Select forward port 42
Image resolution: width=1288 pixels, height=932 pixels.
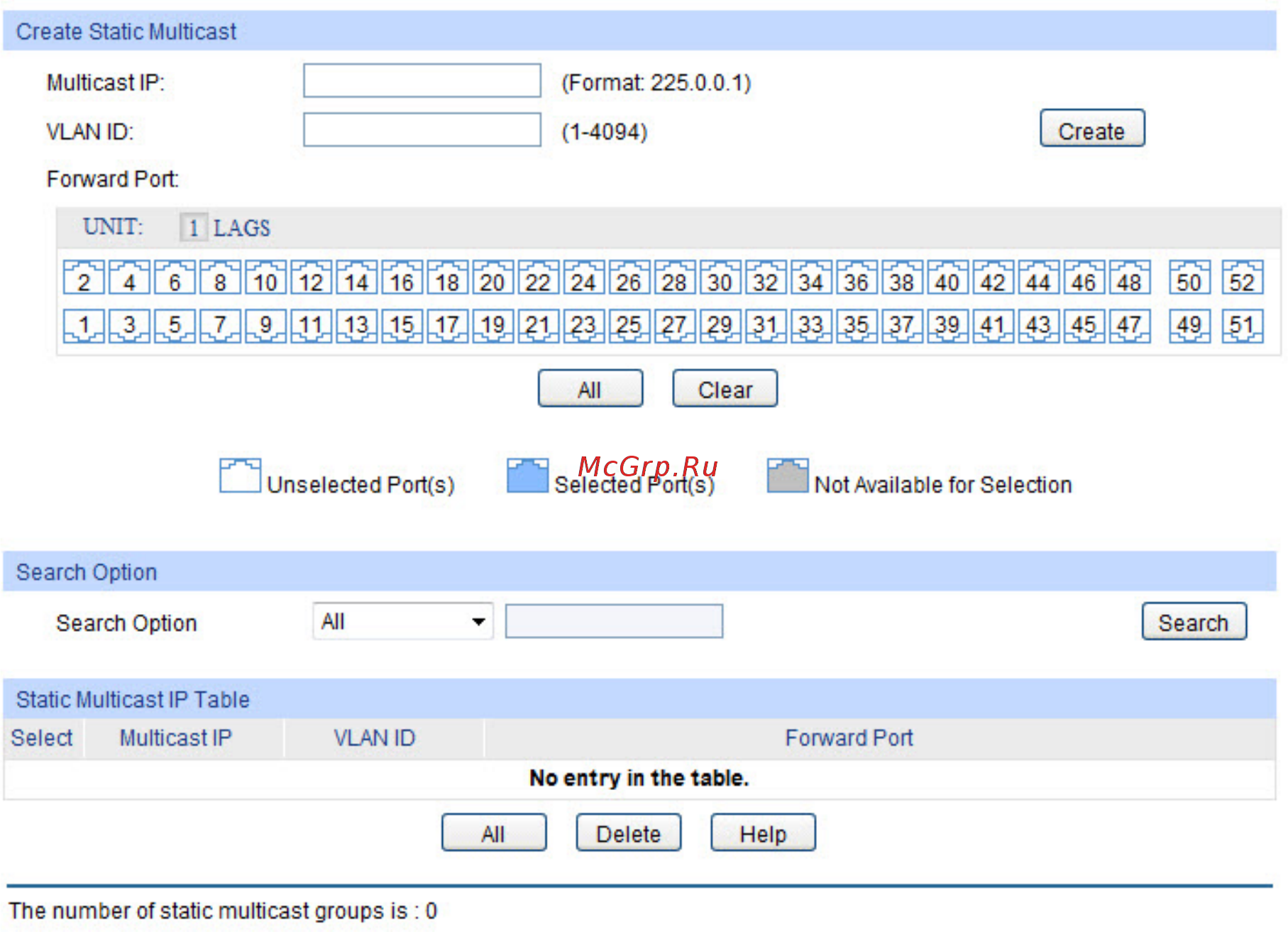pos(992,278)
